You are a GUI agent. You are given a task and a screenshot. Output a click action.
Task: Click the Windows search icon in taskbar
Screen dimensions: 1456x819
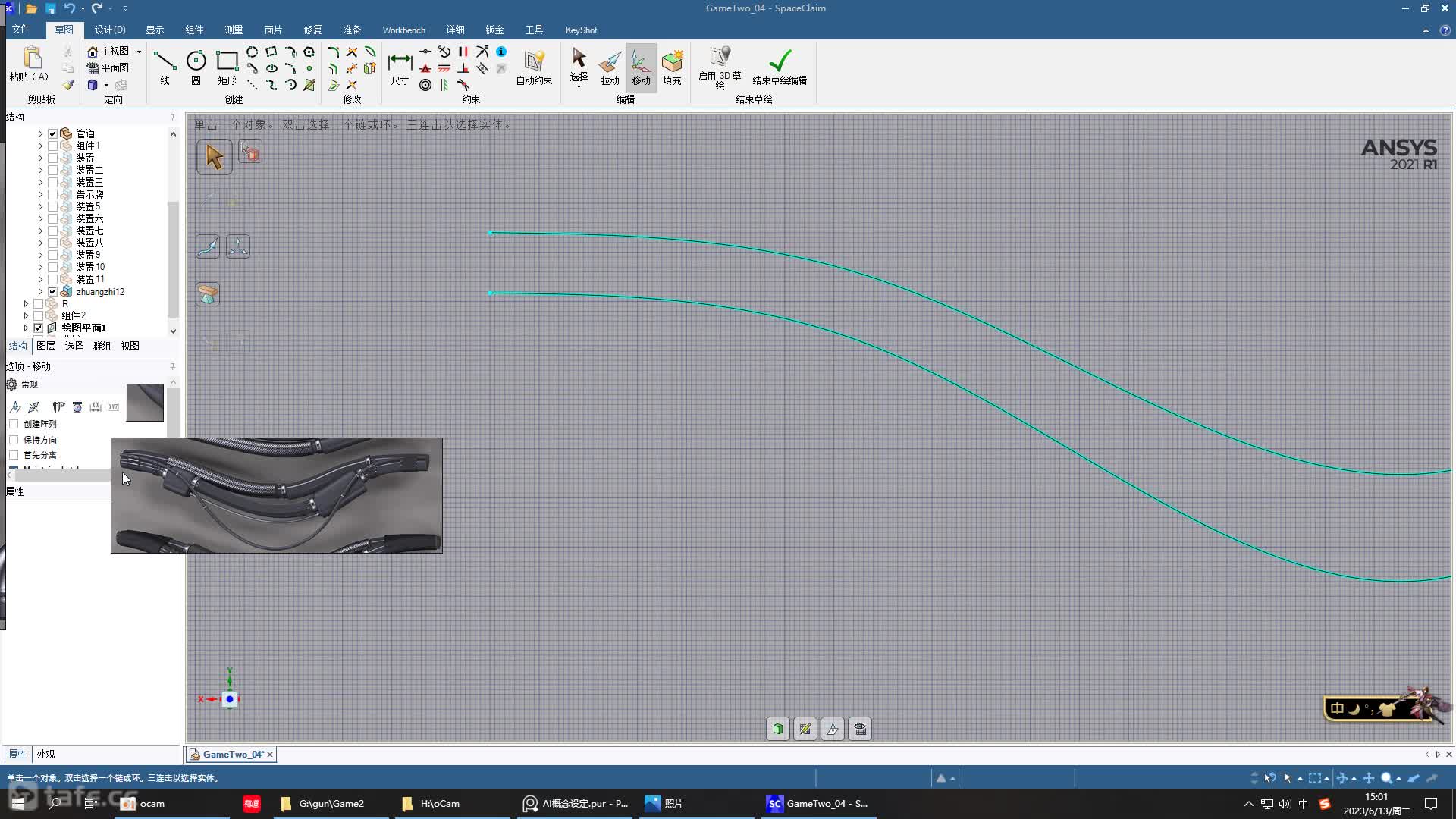pyautogui.click(x=55, y=803)
